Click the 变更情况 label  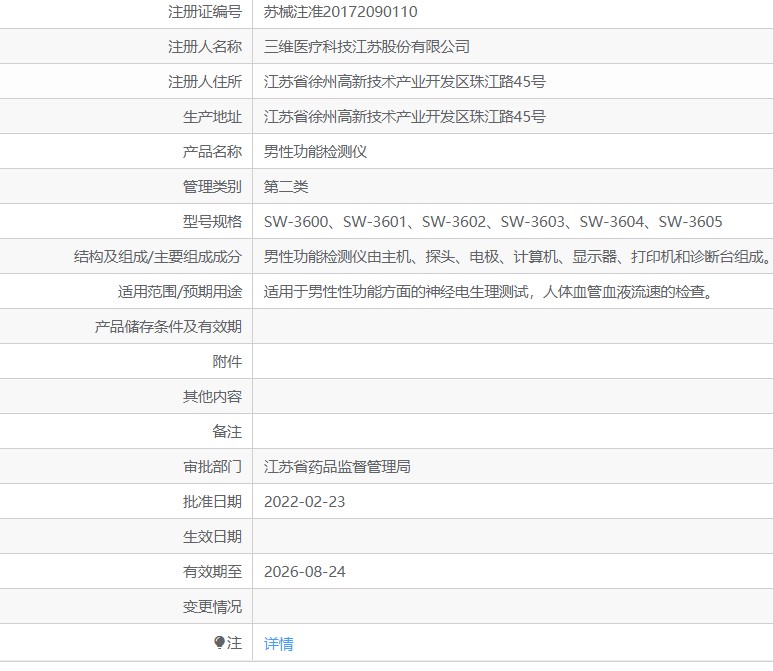point(212,607)
